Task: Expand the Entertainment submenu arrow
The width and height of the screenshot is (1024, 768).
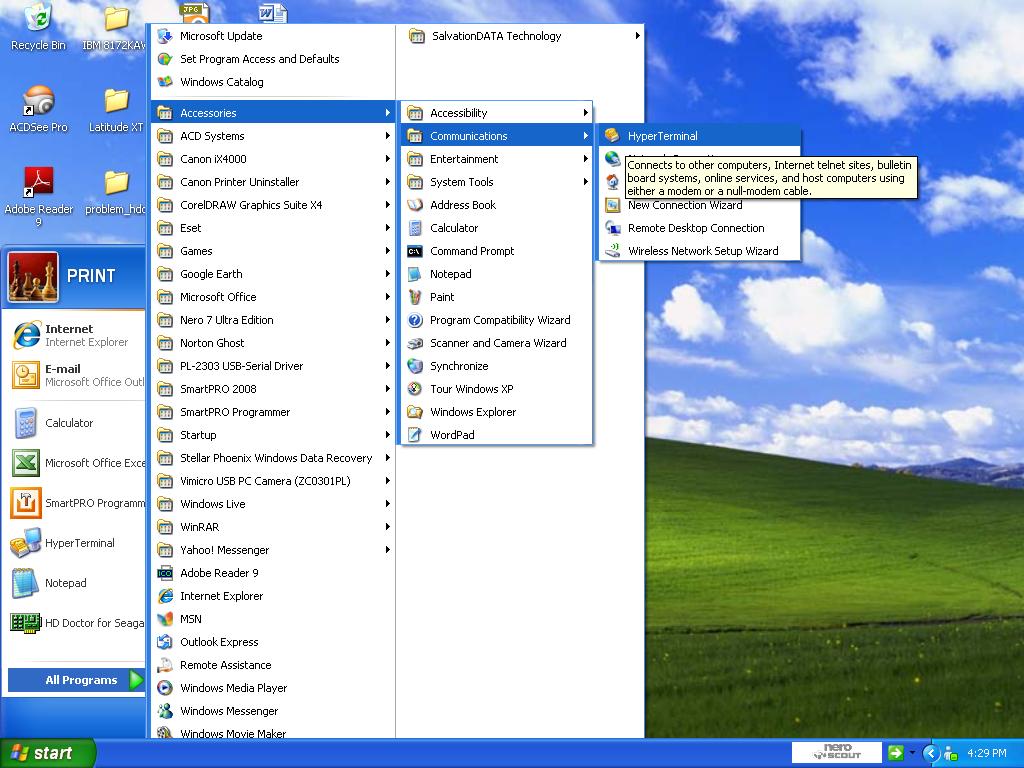Action: (x=585, y=159)
